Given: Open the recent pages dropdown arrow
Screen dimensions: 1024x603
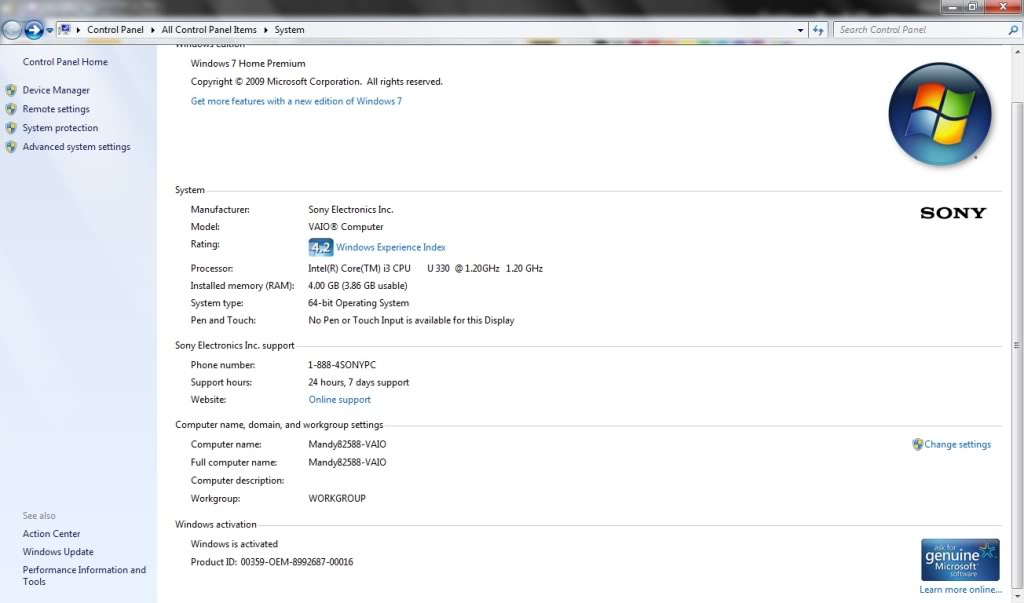Looking at the screenshot, I should tap(50, 30).
